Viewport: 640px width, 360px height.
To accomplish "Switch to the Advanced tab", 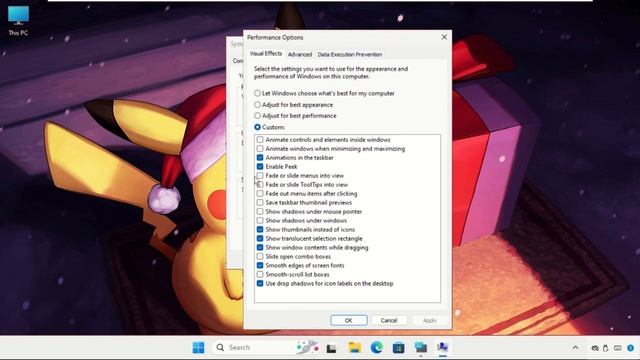I will point(300,54).
